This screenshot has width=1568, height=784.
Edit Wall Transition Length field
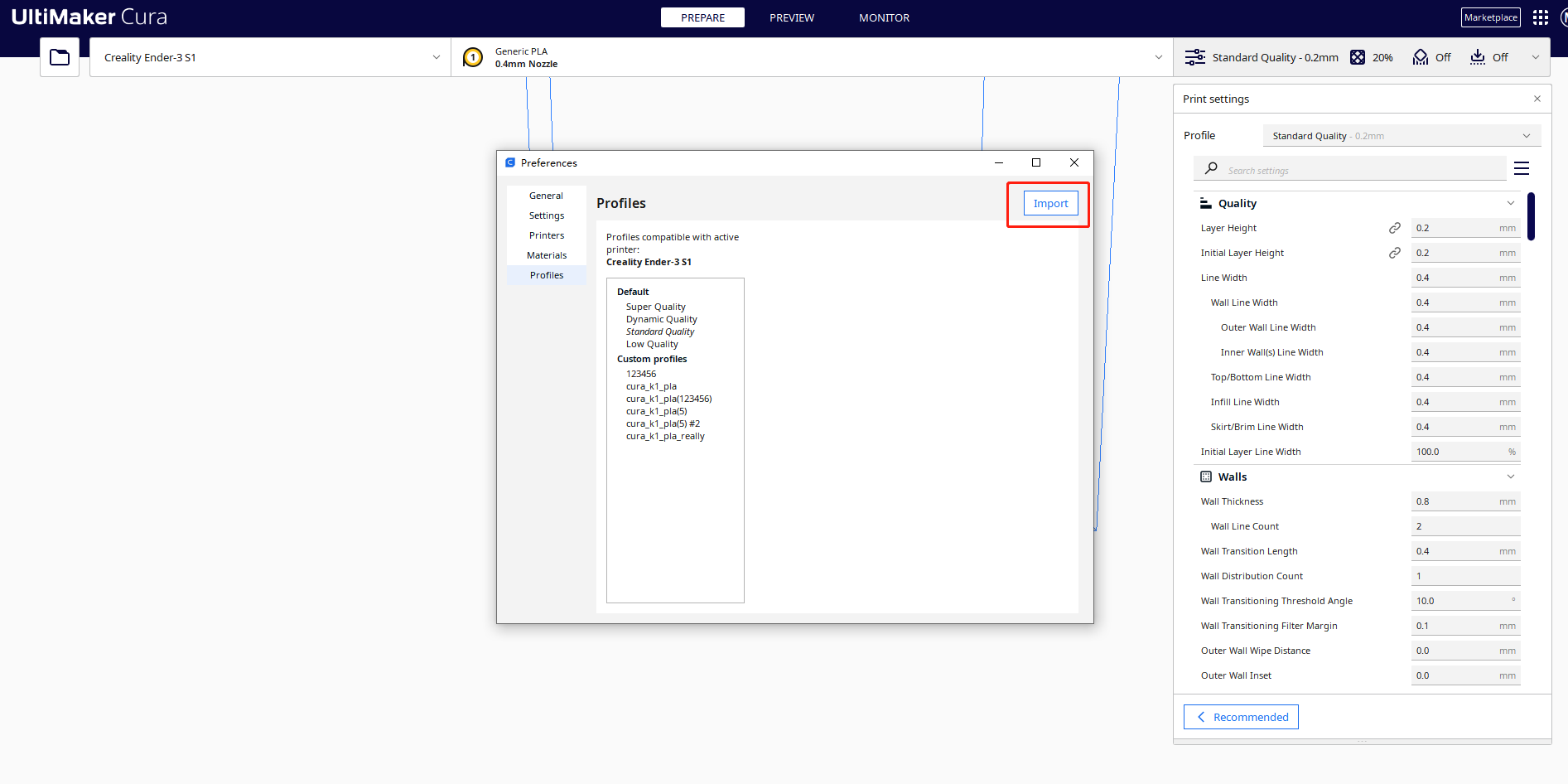[1466, 551]
